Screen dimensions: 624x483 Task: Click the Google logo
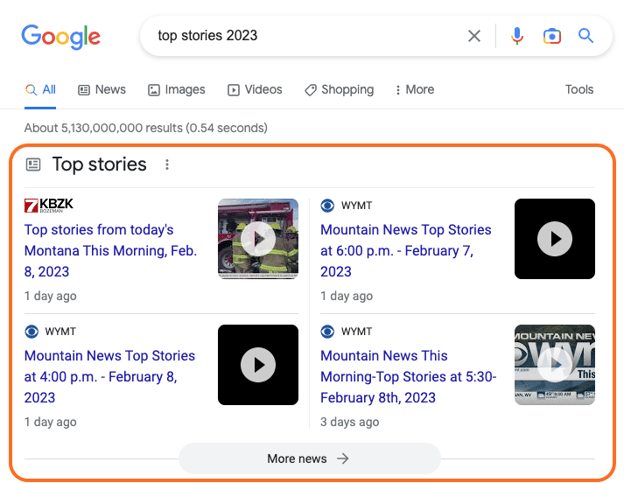61,37
